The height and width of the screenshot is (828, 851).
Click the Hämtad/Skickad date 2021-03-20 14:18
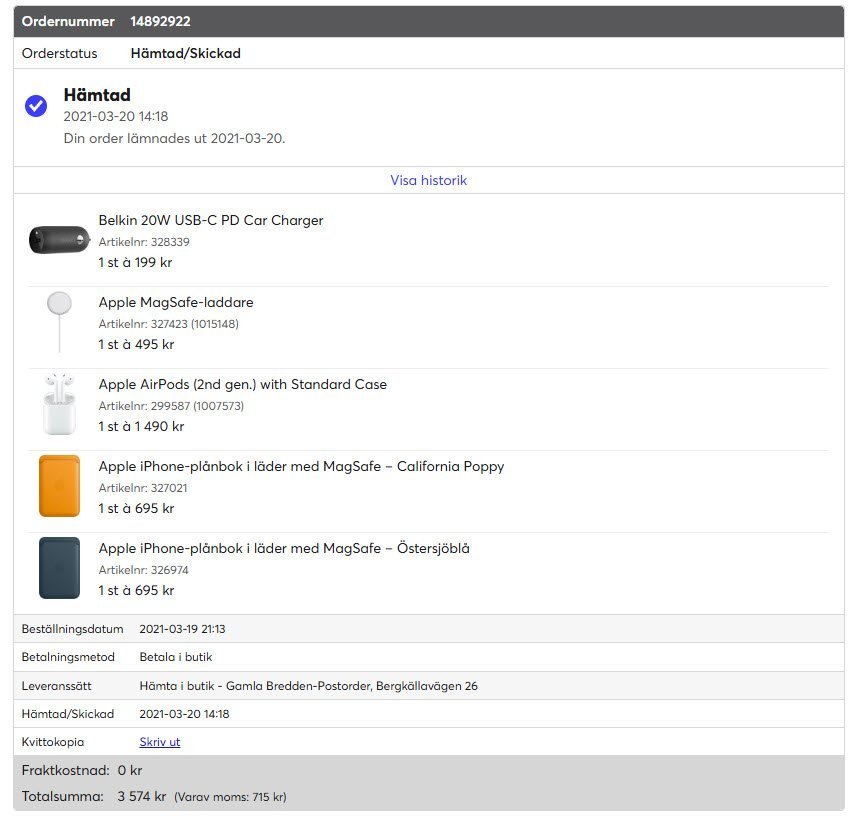click(x=185, y=714)
